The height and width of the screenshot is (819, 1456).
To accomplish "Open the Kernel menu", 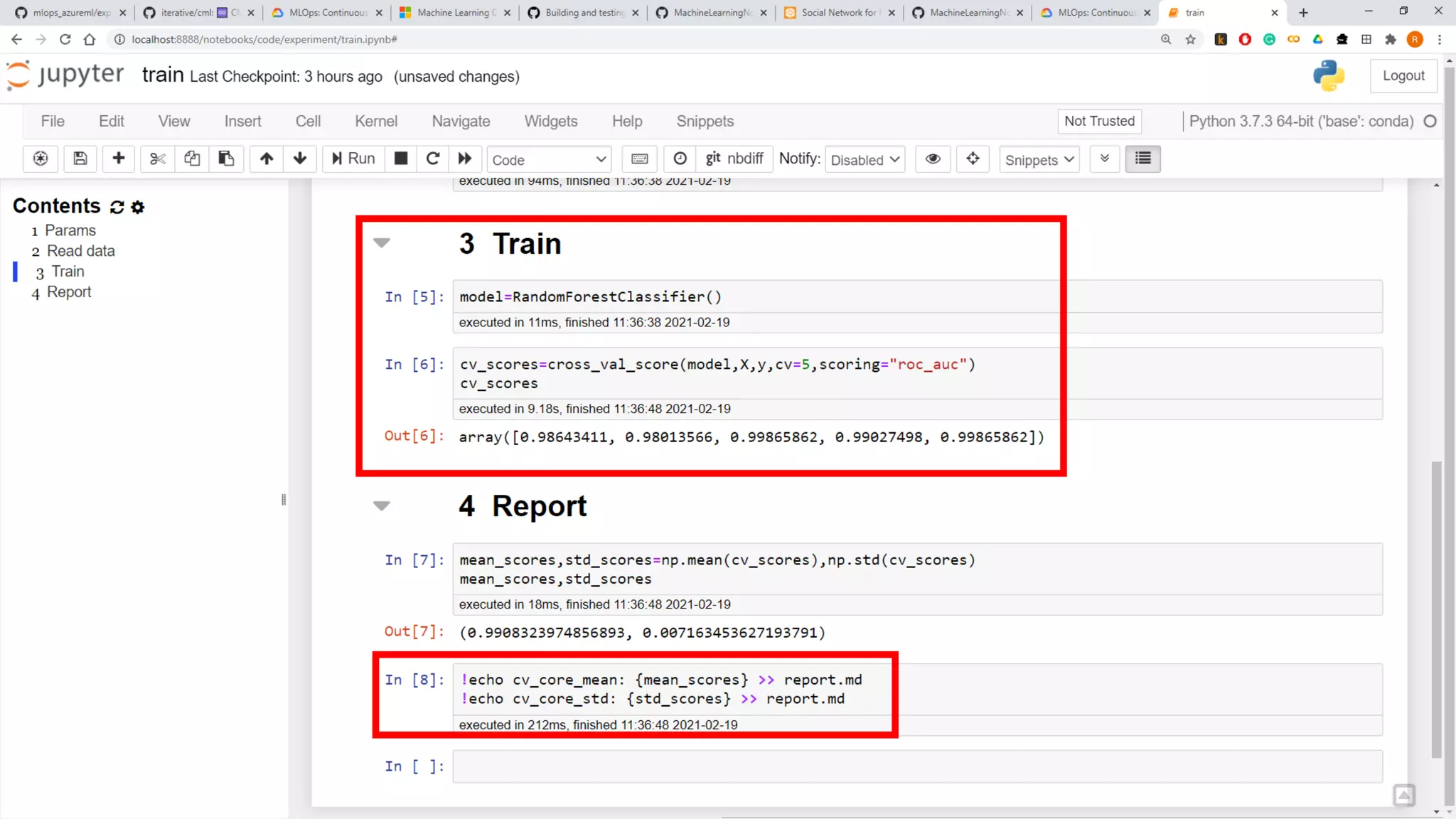I will click(x=375, y=121).
